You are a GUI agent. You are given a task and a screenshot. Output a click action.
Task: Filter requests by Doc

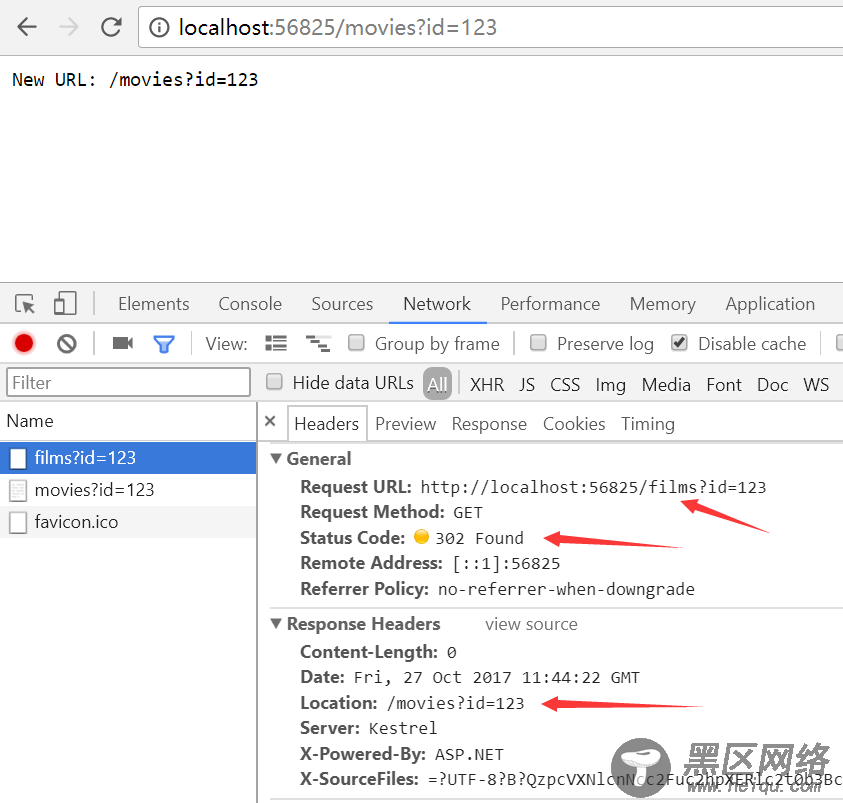point(773,384)
